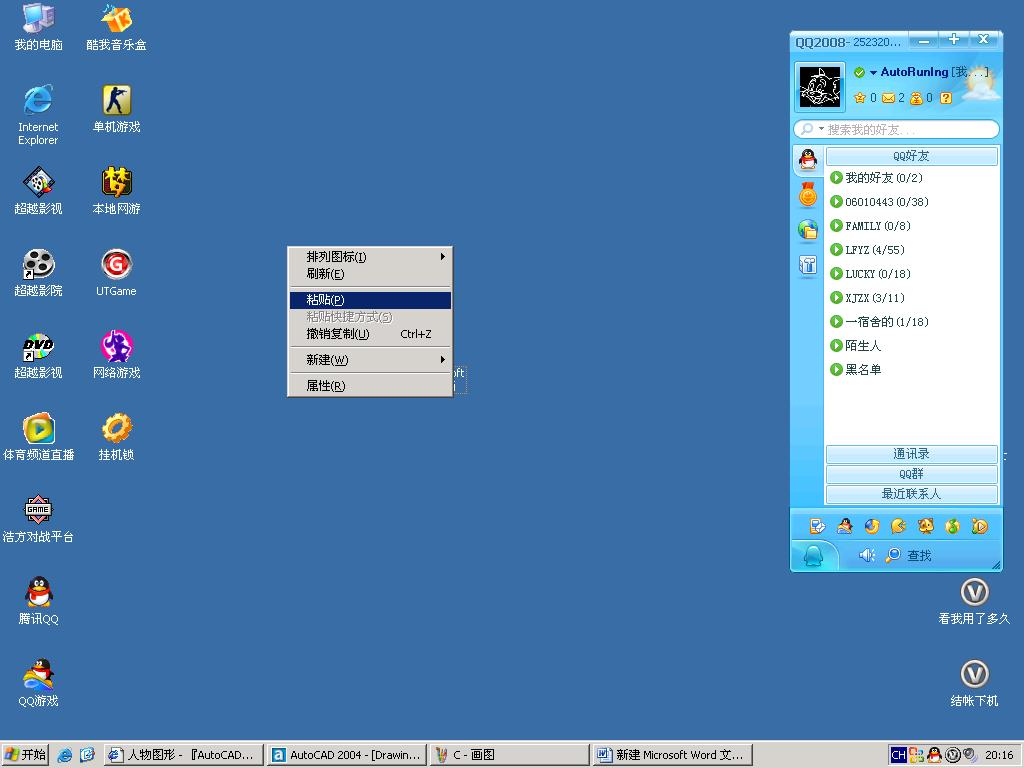Click the QQ star level icon
The height and width of the screenshot is (768, 1024).
859,98
